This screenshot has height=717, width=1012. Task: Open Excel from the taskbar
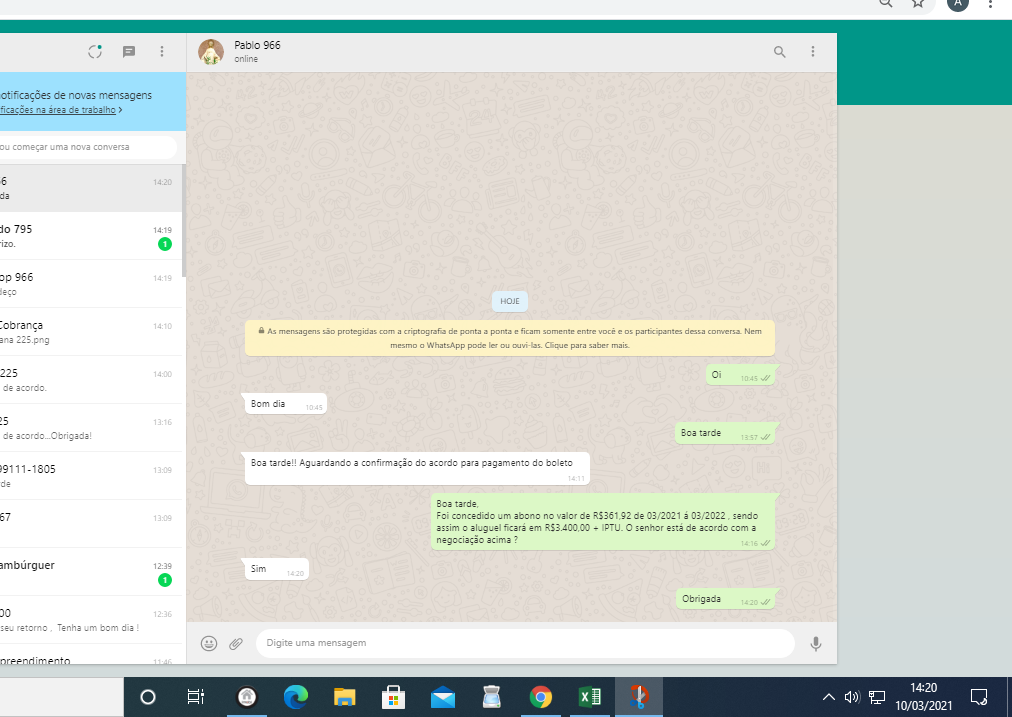(x=589, y=697)
